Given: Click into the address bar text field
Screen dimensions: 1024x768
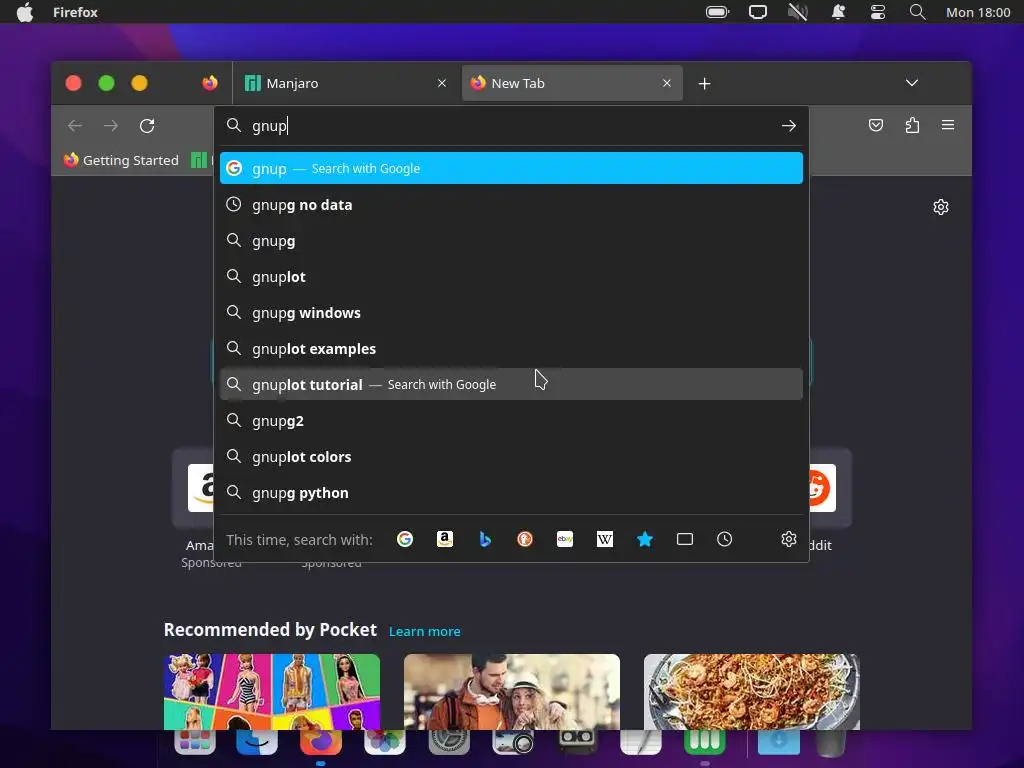Looking at the screenshot, I should [509, 125].
